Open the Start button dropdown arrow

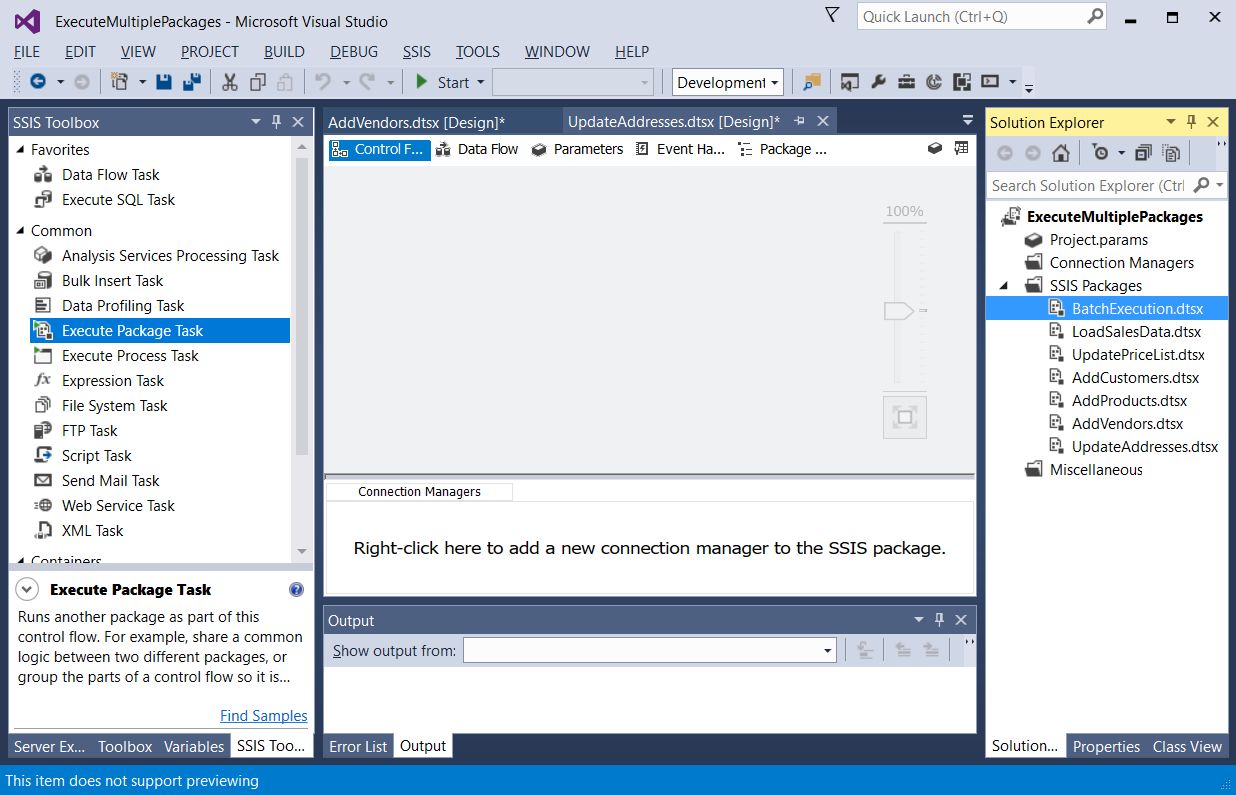click(480, 82)
